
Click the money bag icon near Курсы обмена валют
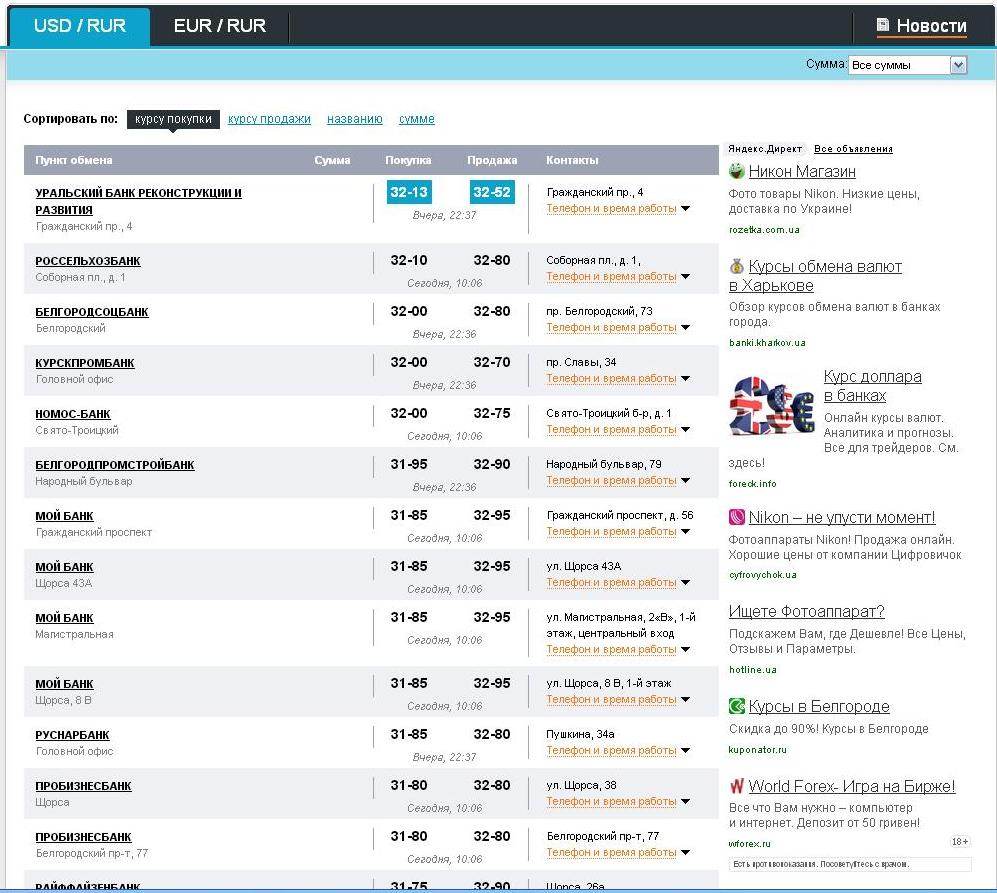click(737, 266)
